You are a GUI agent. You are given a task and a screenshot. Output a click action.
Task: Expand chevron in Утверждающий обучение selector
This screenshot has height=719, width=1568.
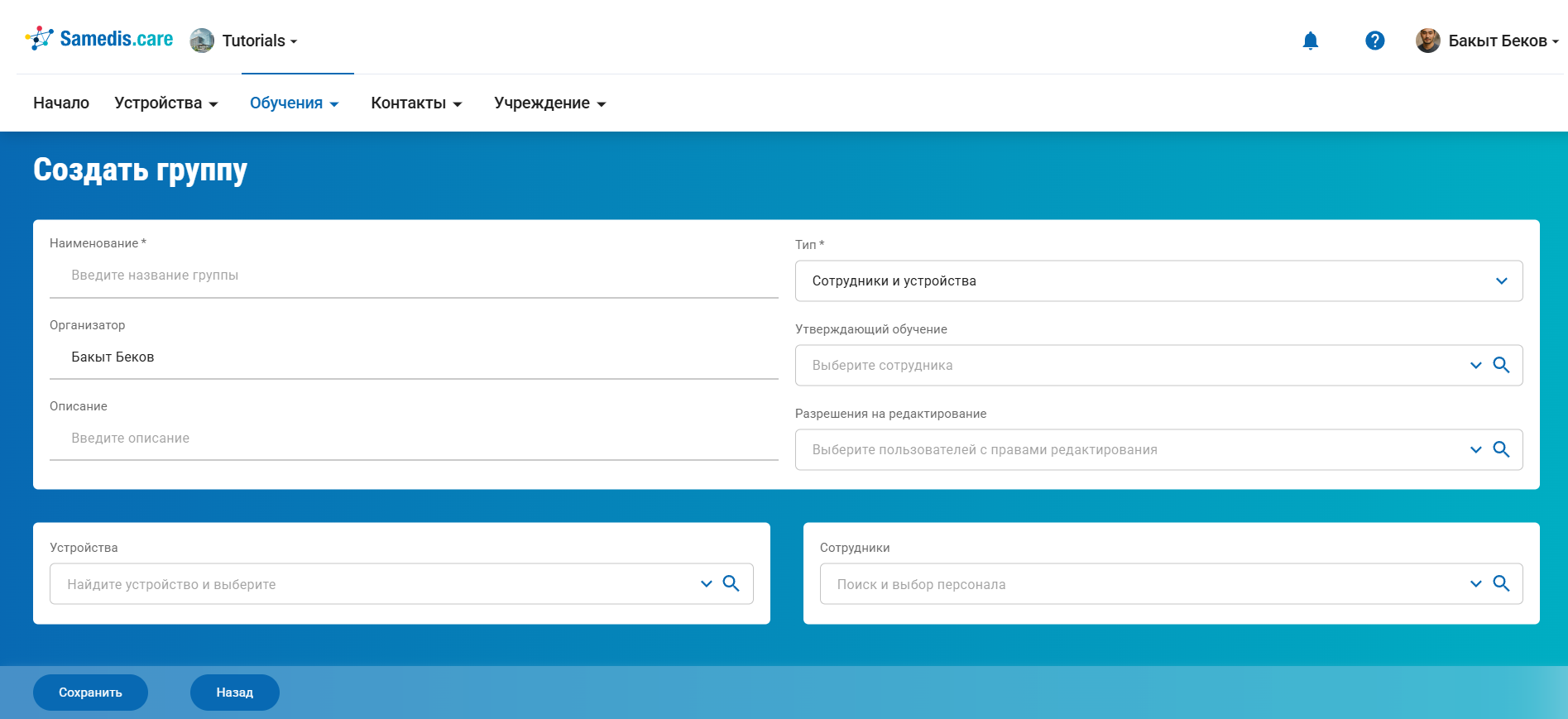(x=1475, y=365)
